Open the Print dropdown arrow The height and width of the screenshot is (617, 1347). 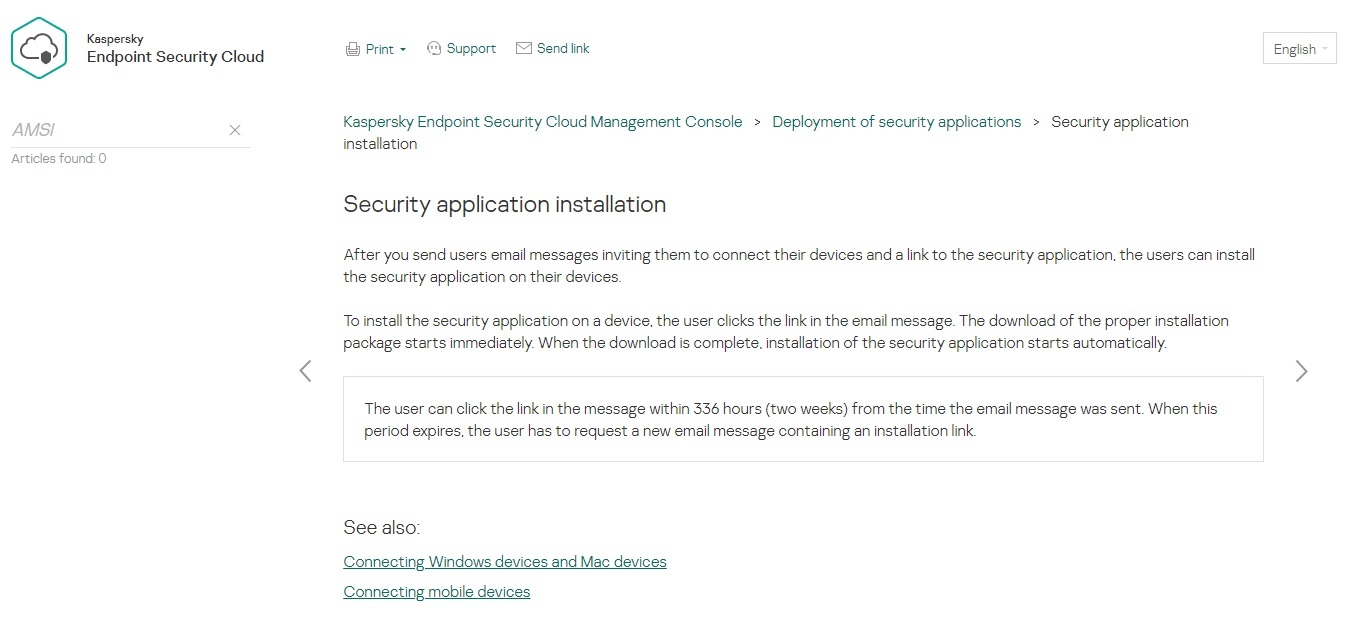403,50
